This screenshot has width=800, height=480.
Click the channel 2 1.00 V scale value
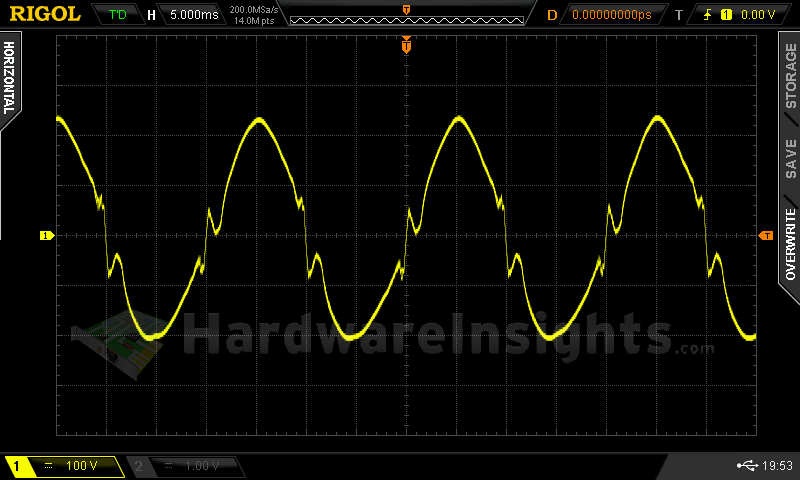point(202,466)
